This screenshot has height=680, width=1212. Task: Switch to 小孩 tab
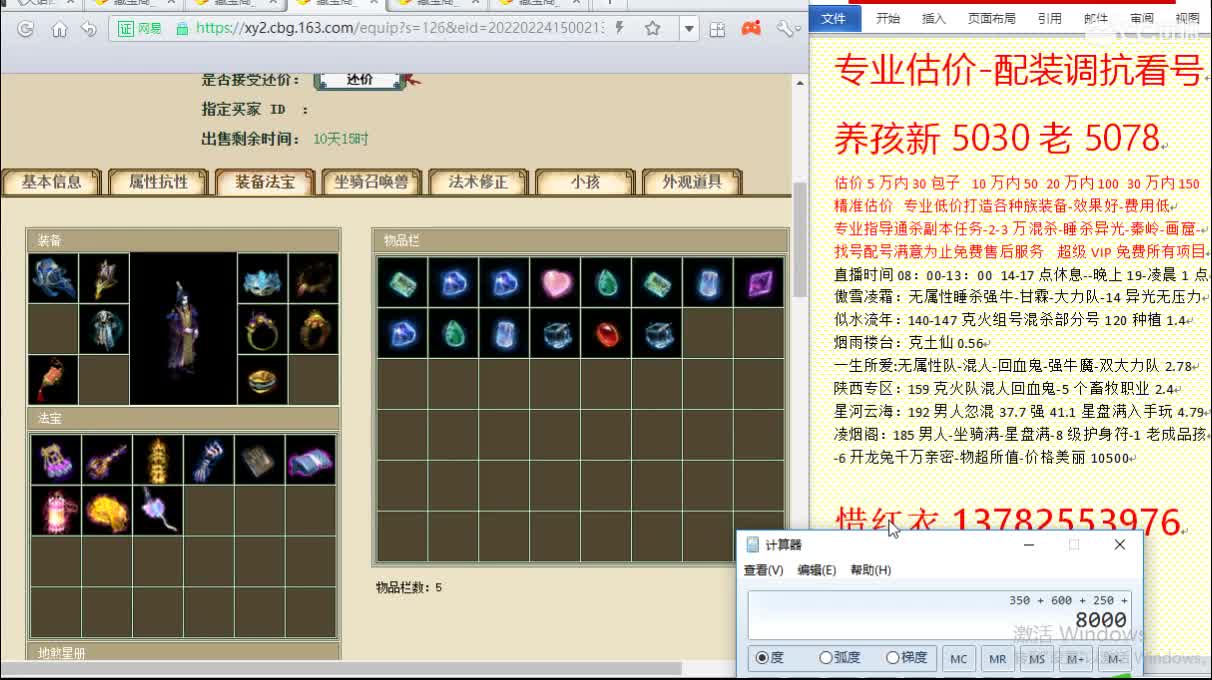(x=585, y=182)
